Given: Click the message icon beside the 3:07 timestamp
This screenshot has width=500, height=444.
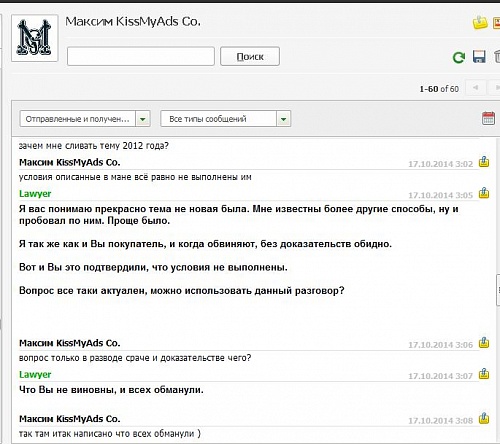Looking at the screenshot, I should pyautogui.click(x=484, y=374).
